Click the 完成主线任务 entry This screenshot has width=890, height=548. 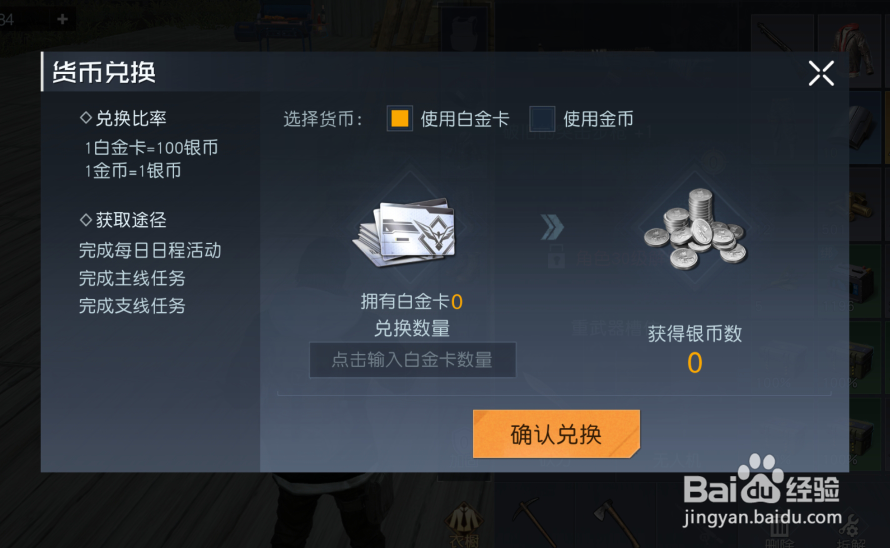(x=132, y=278)
